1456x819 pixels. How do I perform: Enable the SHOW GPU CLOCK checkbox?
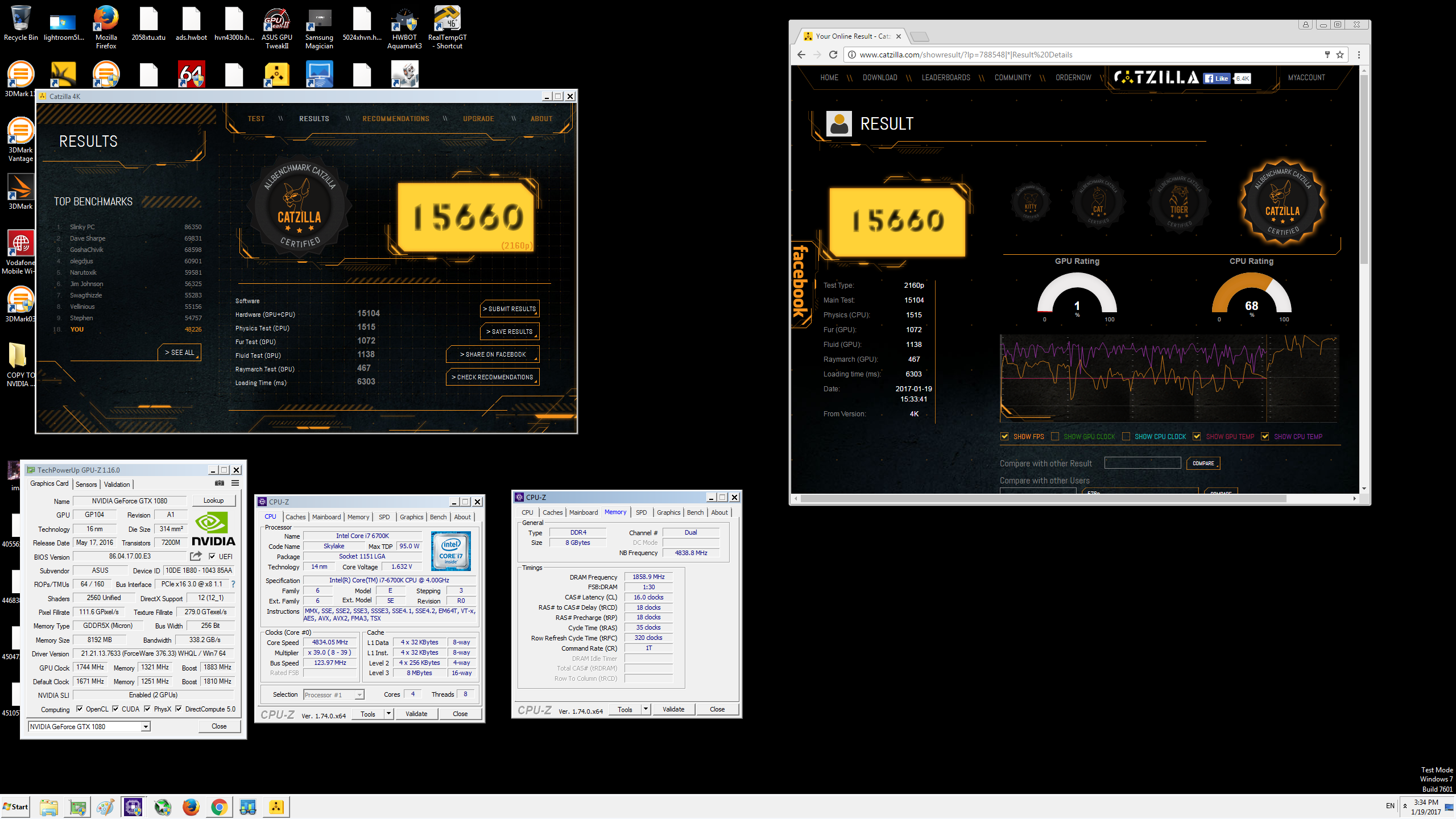1055,437
